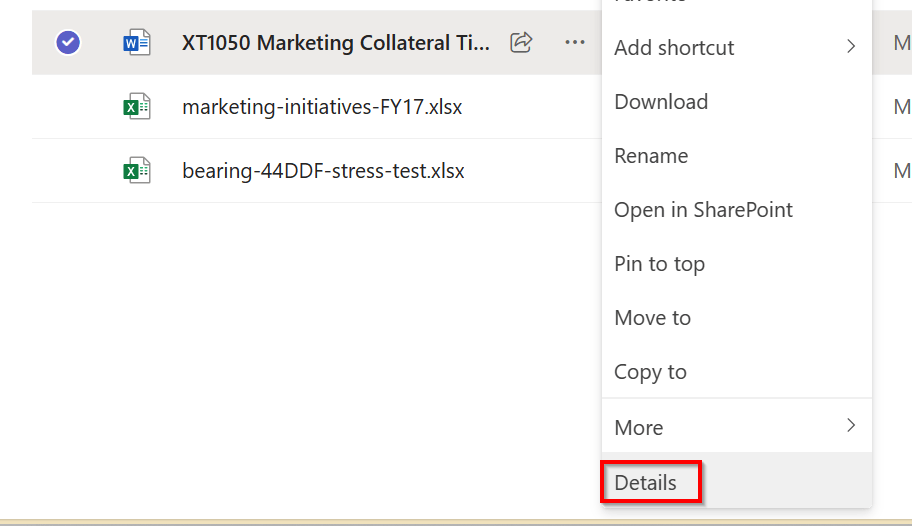The height and width of the screenshot is (526, 912).
Task: Open Details from the context menu
Action: coord(646,482)
